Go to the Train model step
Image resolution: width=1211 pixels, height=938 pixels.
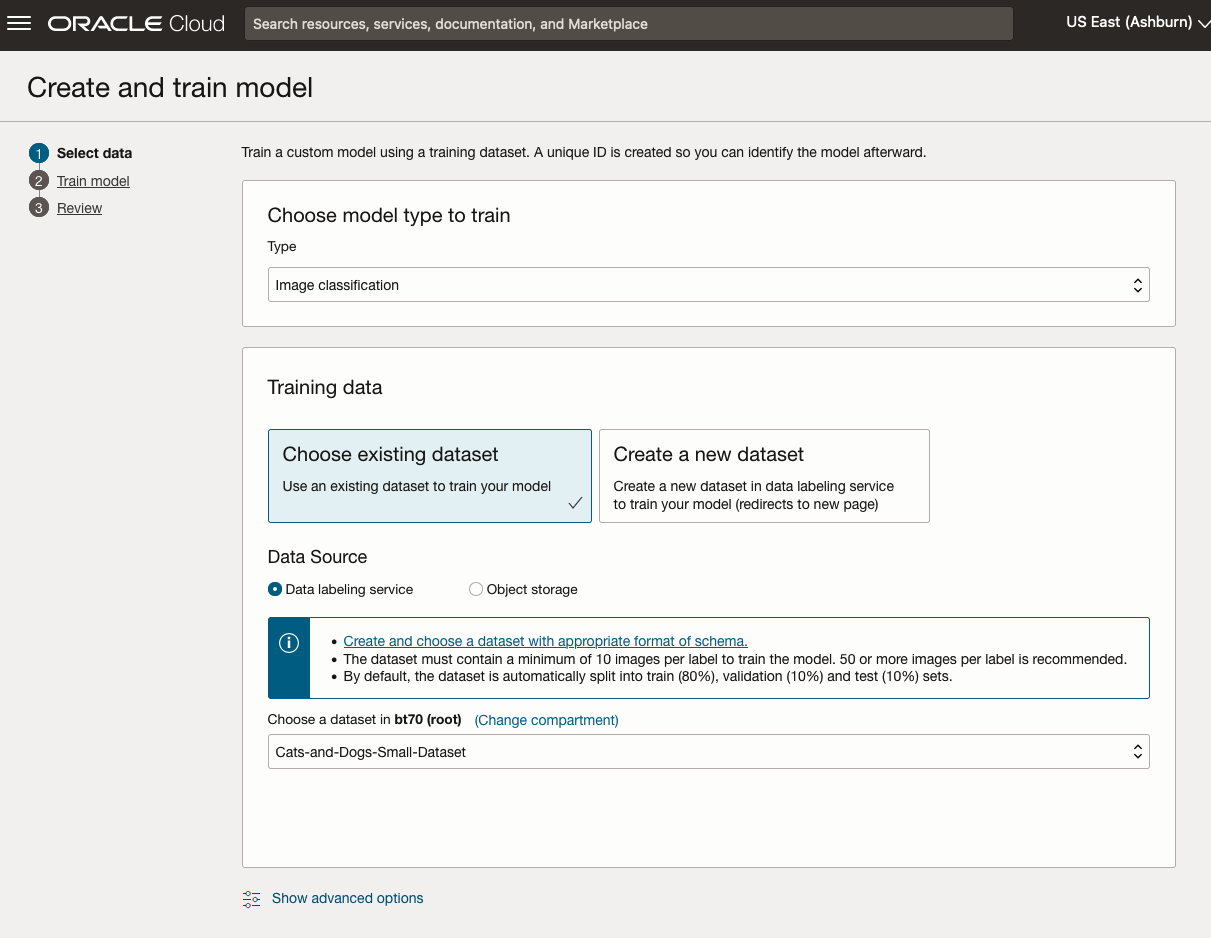93,181
